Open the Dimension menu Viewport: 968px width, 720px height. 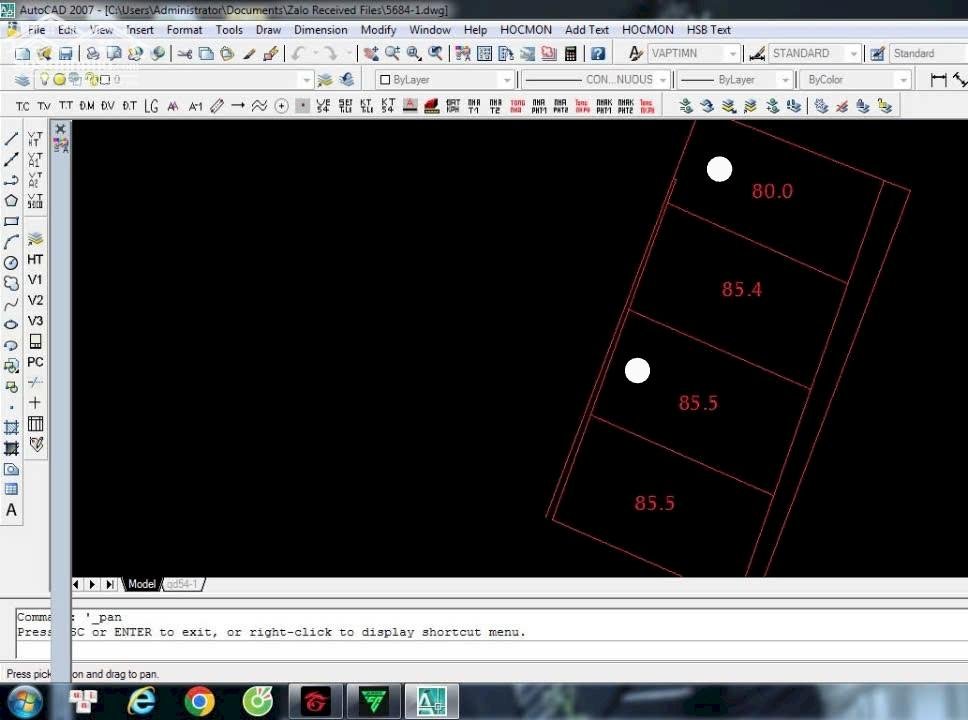point(320,30)
